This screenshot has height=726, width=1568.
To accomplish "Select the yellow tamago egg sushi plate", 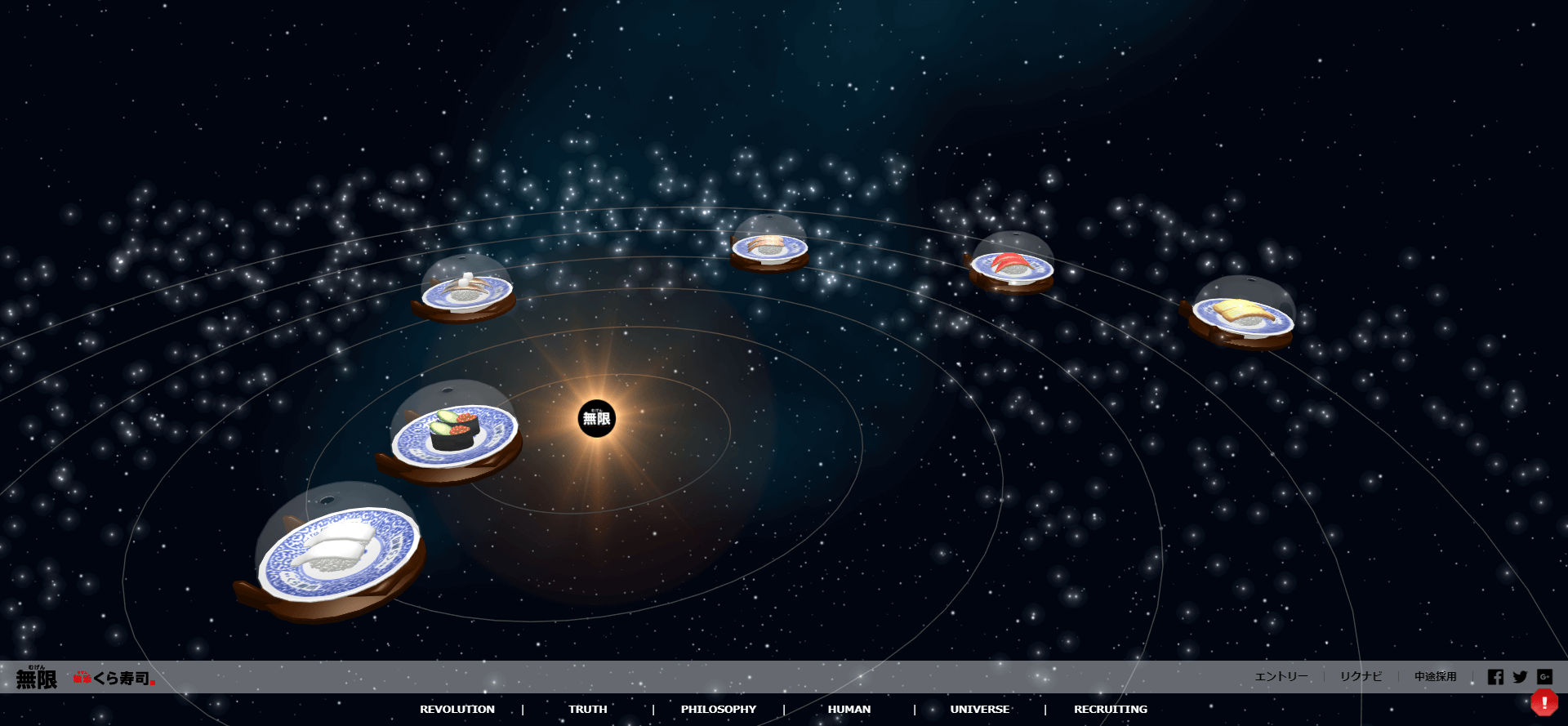I will coord(1242,315).
